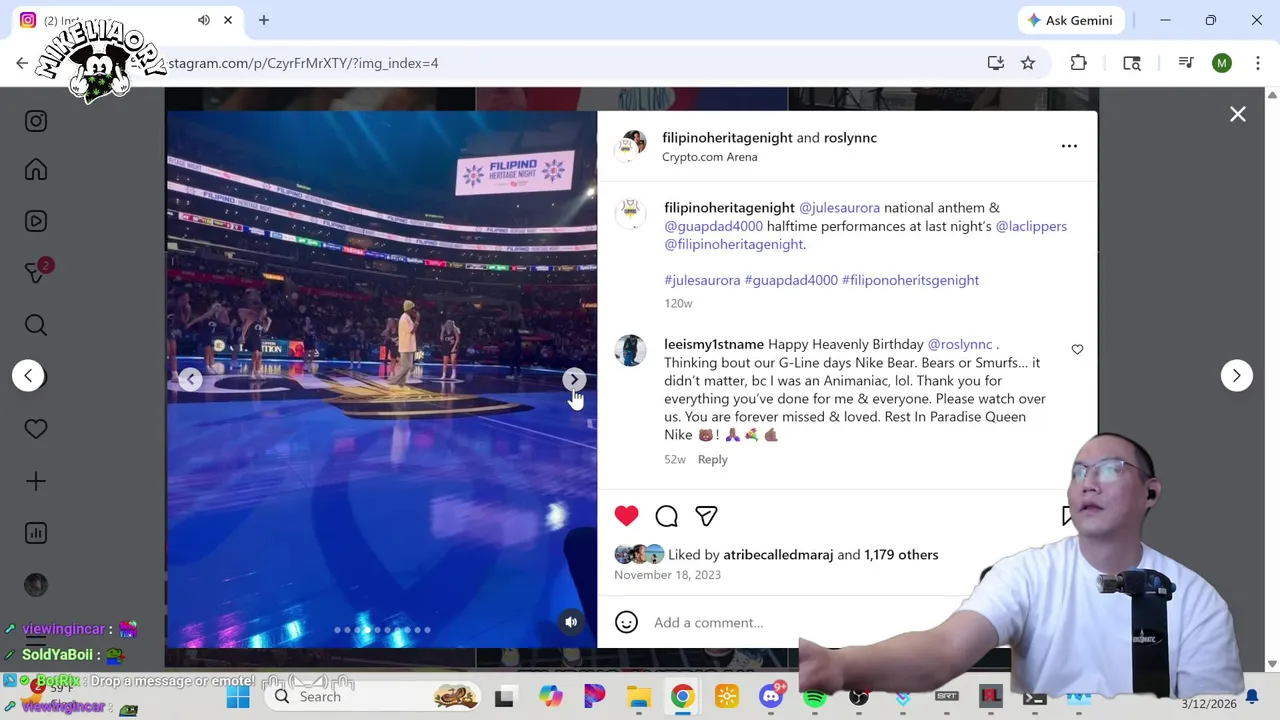Screen dimensions: 1280x720
Task: Share the post via the paper plane icon
Action: coord(706,516)
